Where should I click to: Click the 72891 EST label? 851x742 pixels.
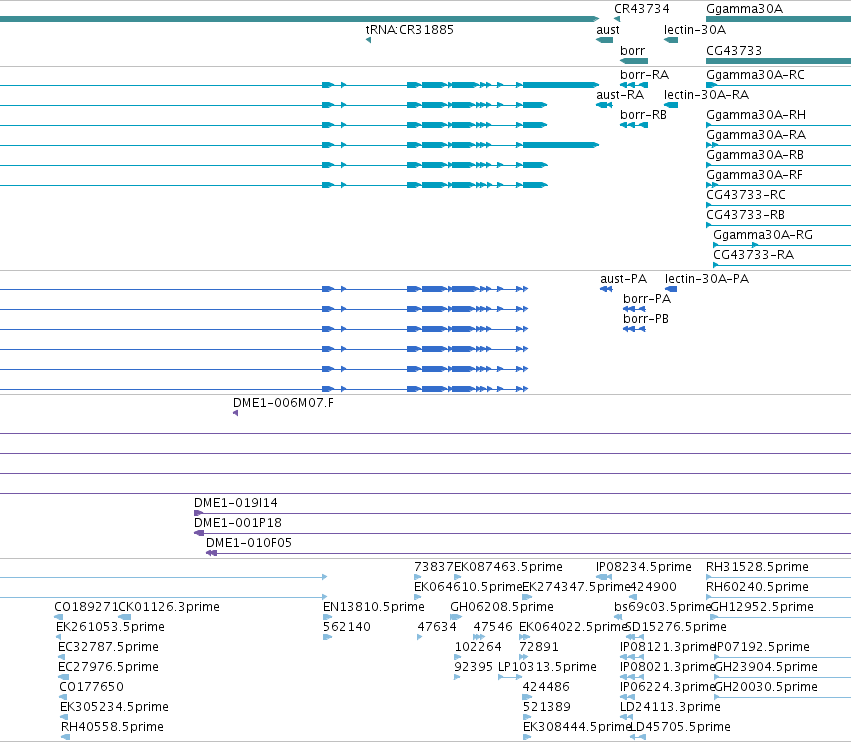click(x=539, y=647)
